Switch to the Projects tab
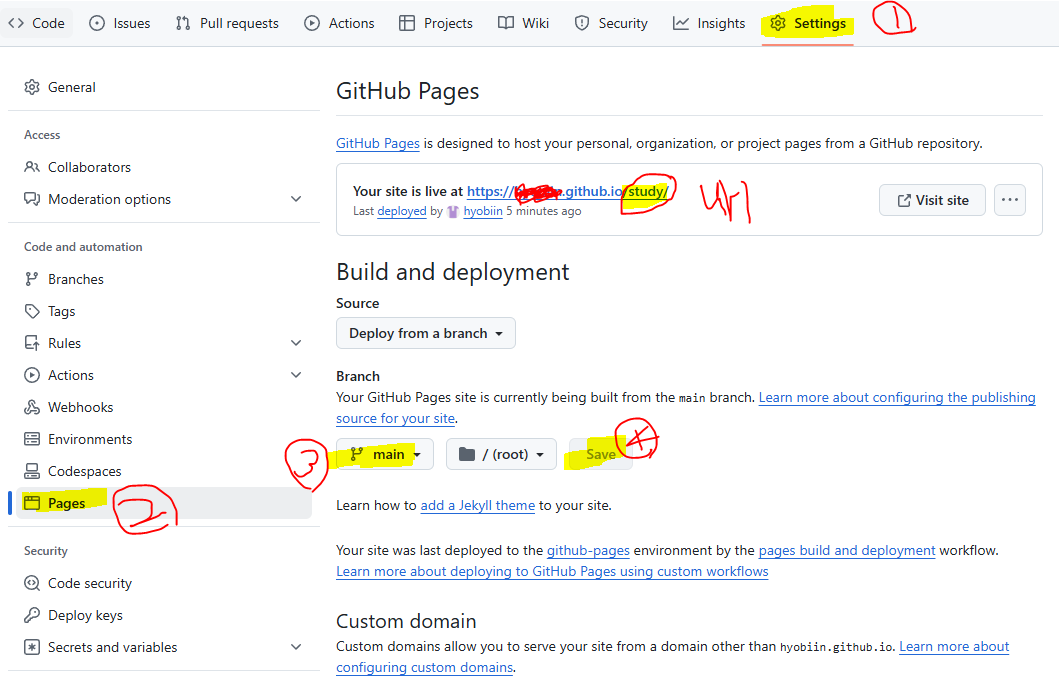Viewport: 1059px width, 680px height. point(436,23)
